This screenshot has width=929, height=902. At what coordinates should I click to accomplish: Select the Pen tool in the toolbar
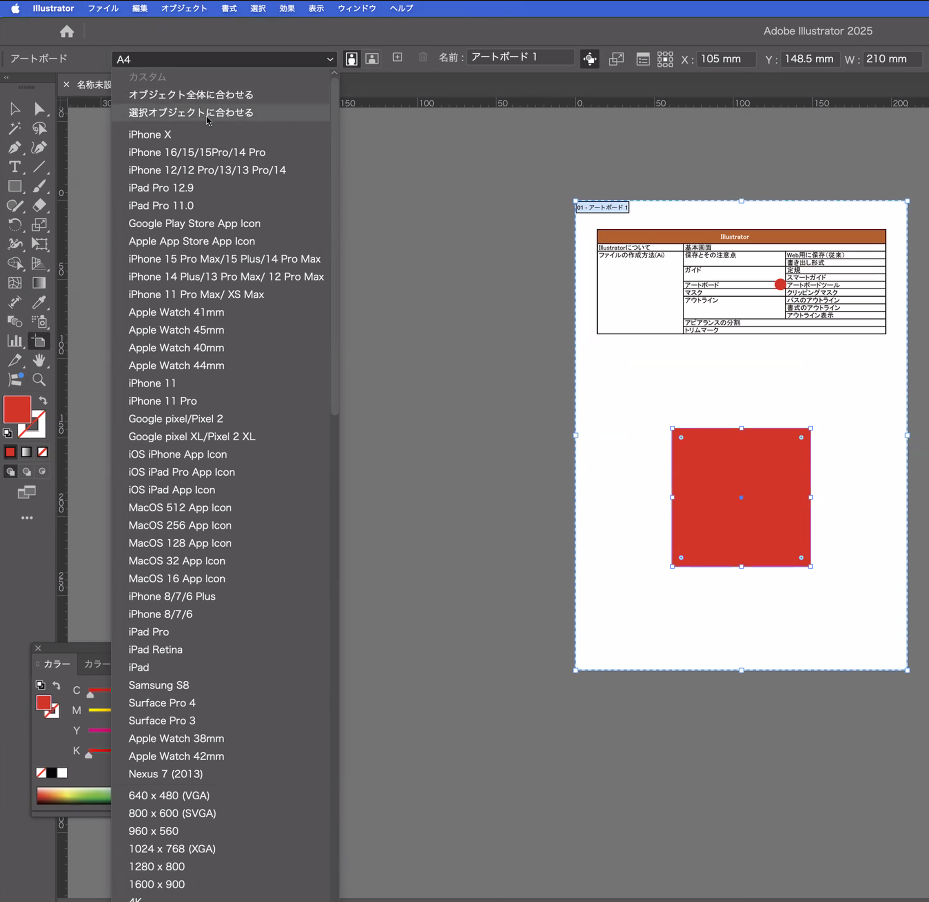pos(15,147)
